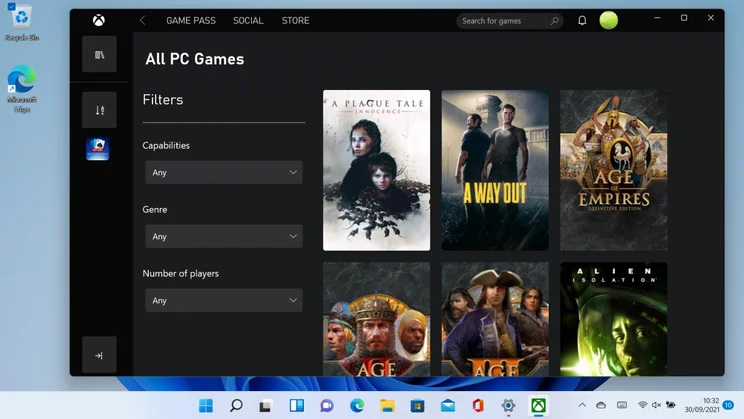Click the battery tray icon
Screen dimensions: 744x419
670,405
